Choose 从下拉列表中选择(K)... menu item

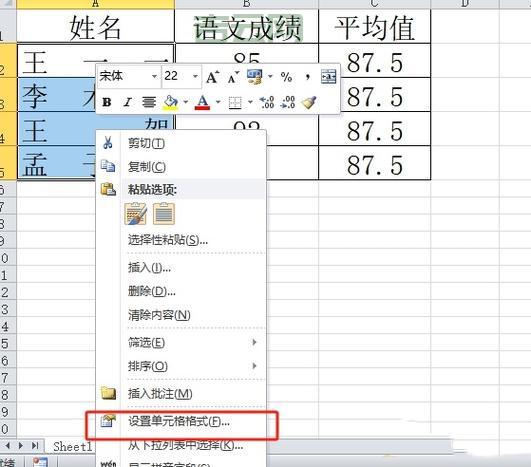[x=181, y=445]
